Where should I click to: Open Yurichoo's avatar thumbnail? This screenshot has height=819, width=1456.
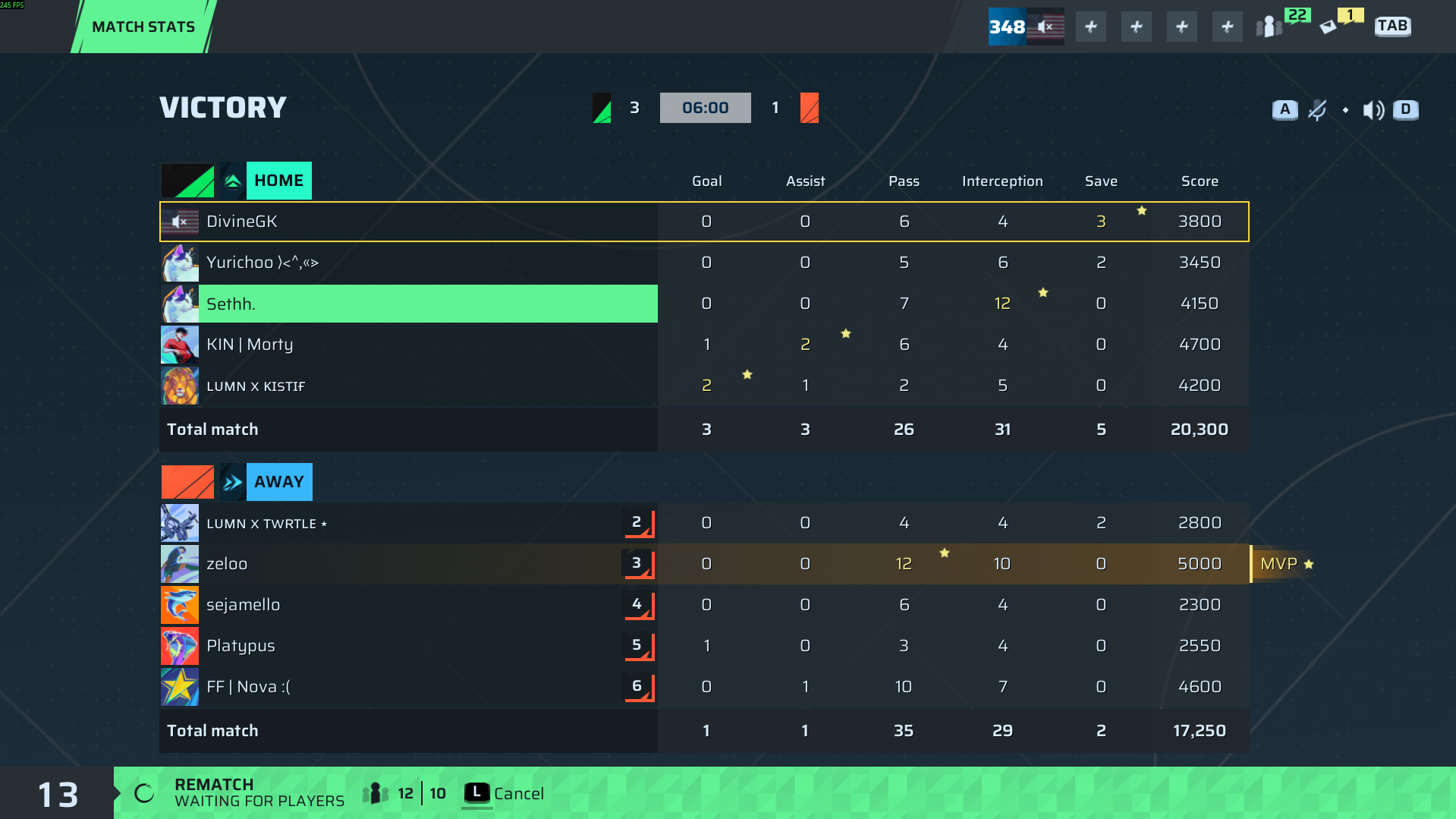pos(180,263)
